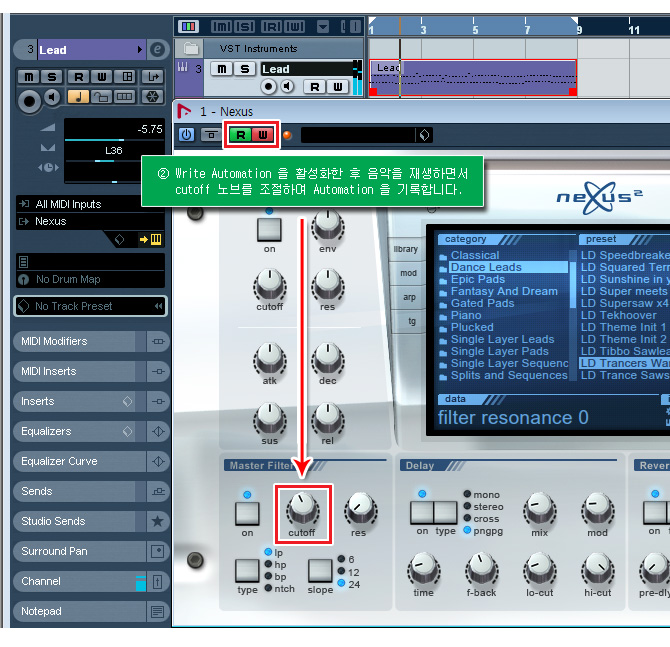The height and width of the screenshot is (647, 670).
Task: Open the No Drum Map selector
Action: [90, 279]
